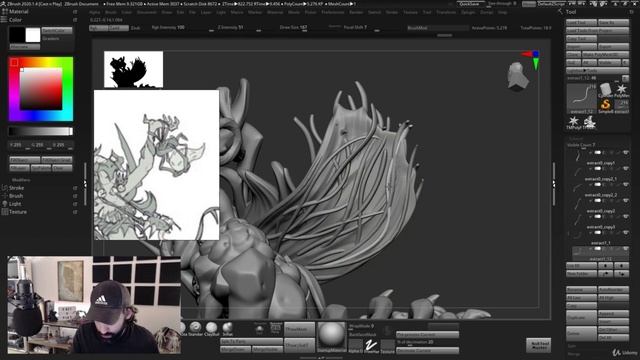Click the Color palette icon

[x=4, y=20]
